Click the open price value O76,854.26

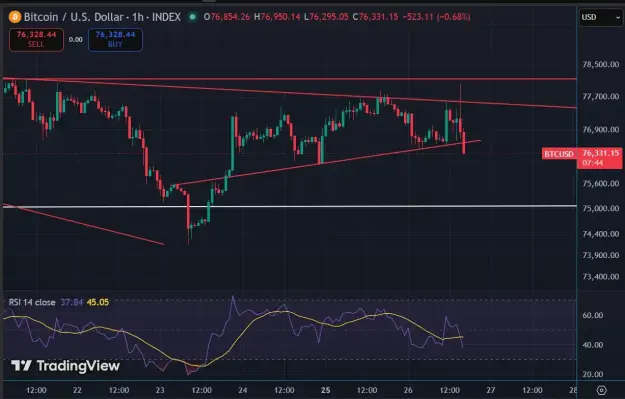pos(226,17)
